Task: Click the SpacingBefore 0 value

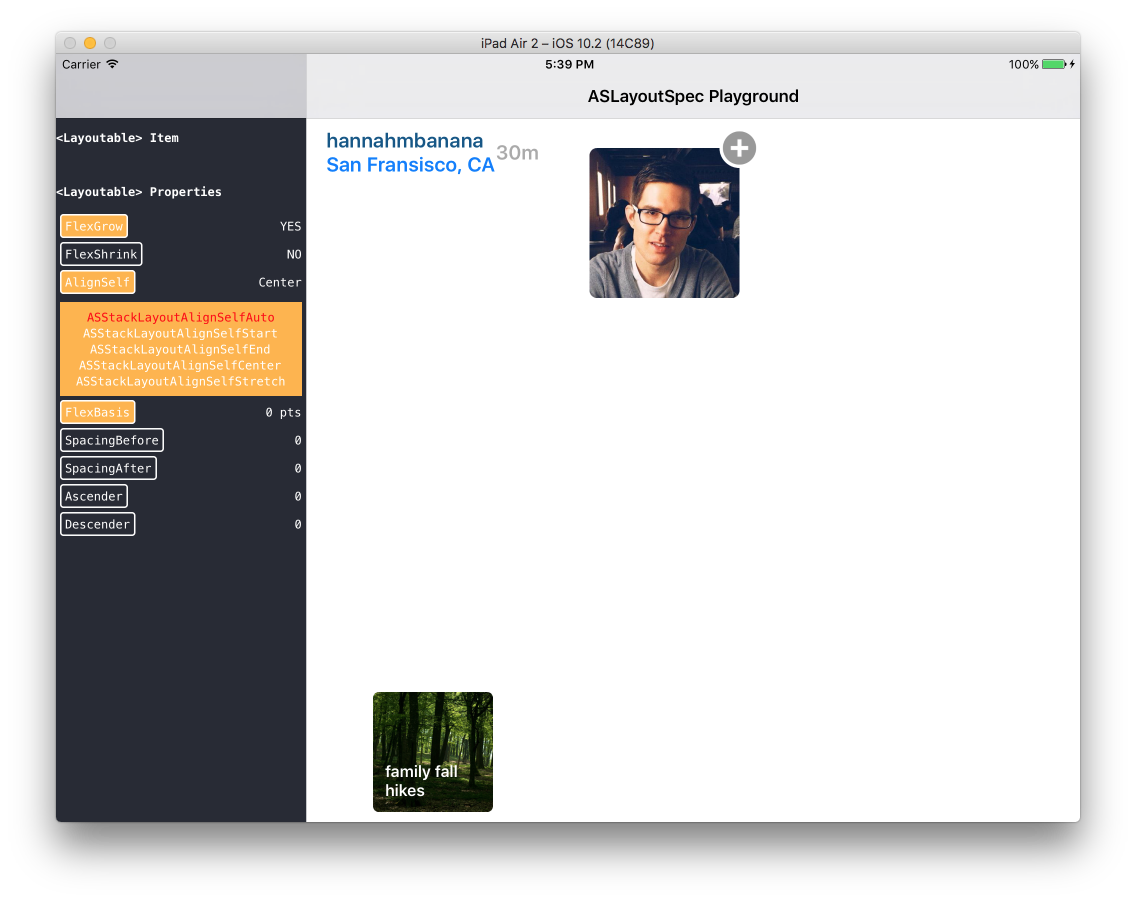Action: click(x=298, y=440)
